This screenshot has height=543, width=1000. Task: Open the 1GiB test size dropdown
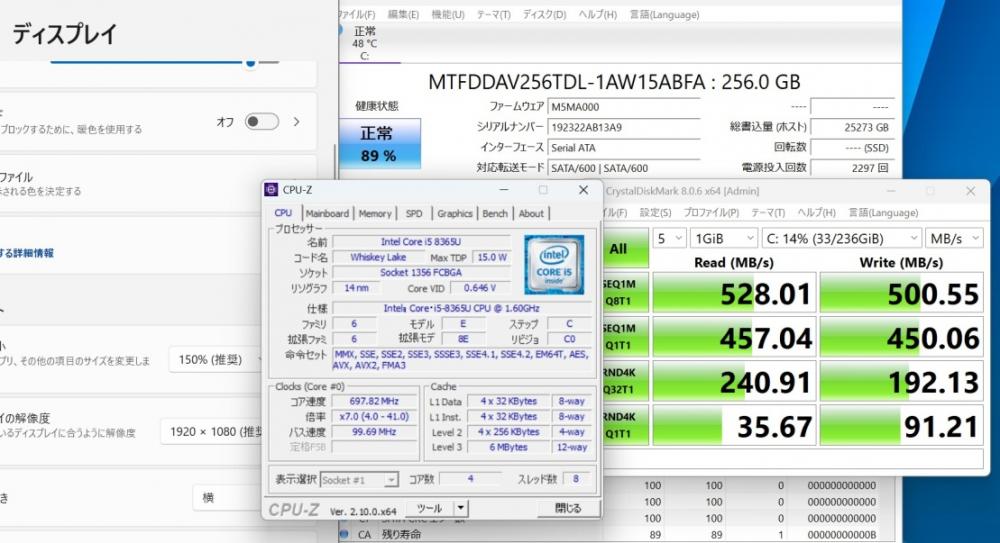tap(724, 238)
